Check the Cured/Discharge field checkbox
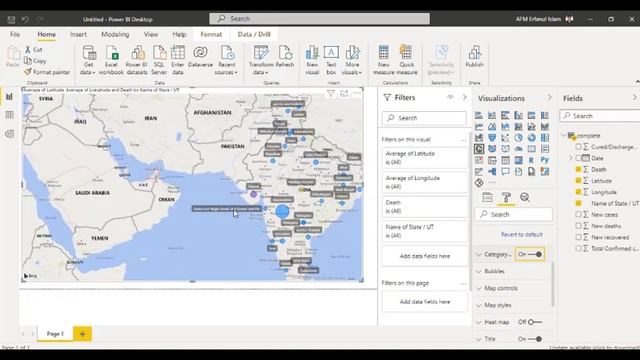Image resolution: width=640 pixels, height=360 pixels. [578, 147]
